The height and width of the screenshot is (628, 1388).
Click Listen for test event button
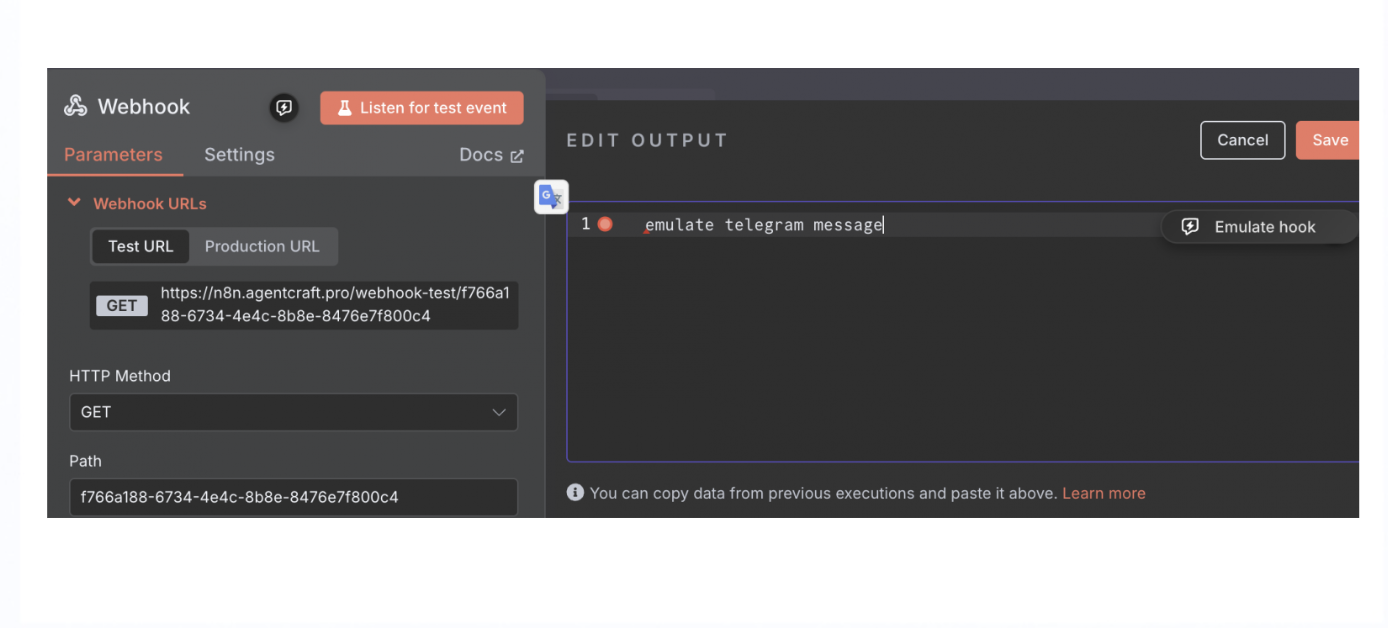pyautogui.click(x=422, y=108)
